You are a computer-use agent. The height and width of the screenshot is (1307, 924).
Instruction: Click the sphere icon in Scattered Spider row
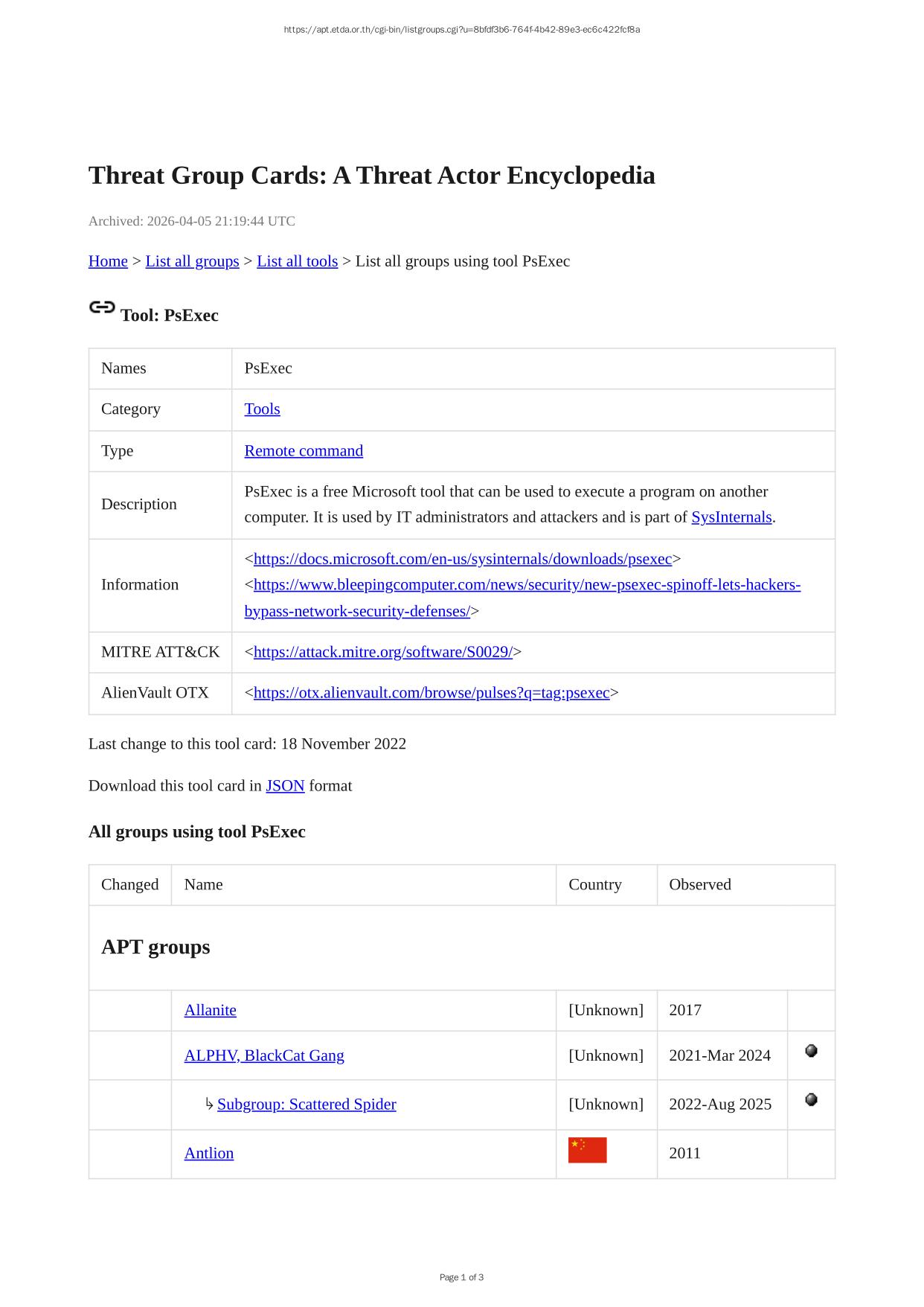[811, 1099]
